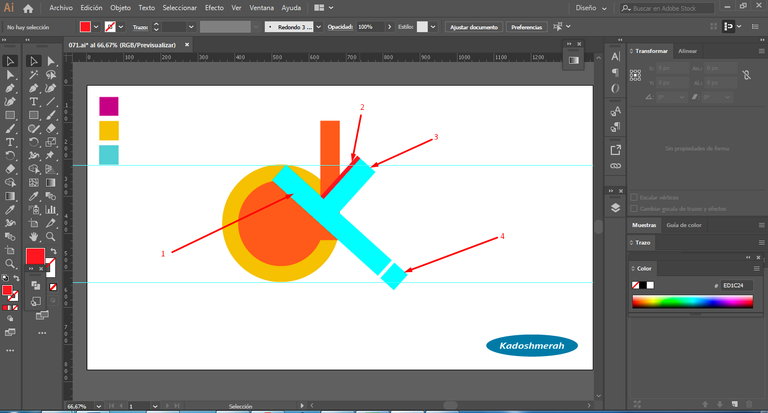Open the Color panel options menu
This screenshot has height=413, width=768.
756,268
